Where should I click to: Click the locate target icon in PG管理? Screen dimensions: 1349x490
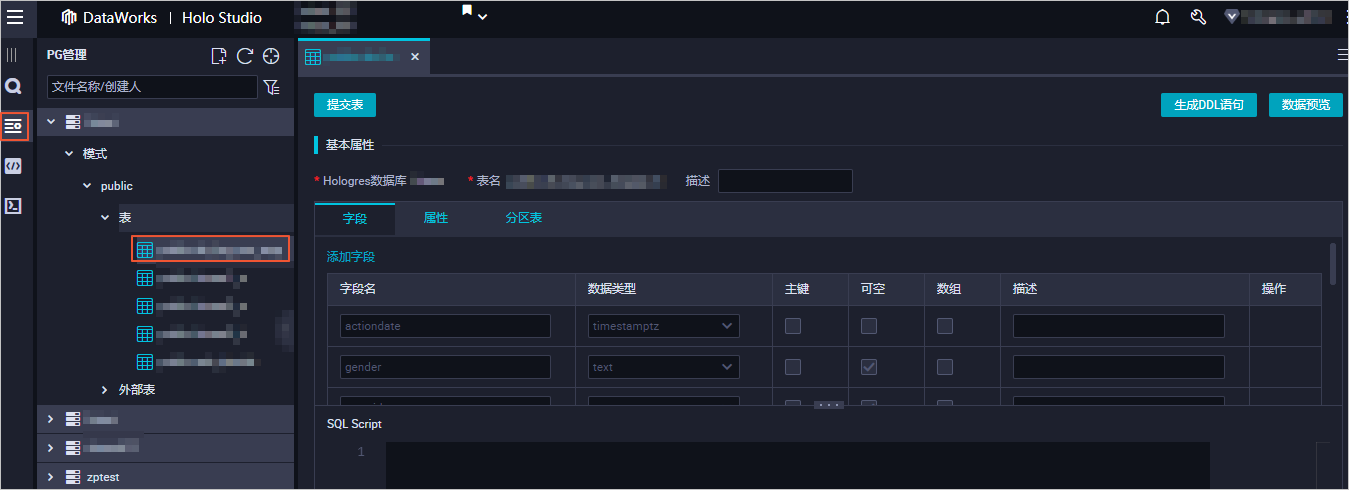270,56
